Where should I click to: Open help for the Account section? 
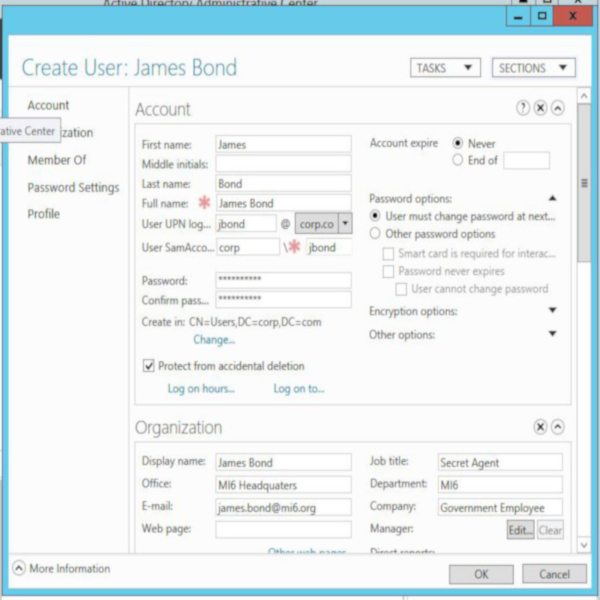523,108
